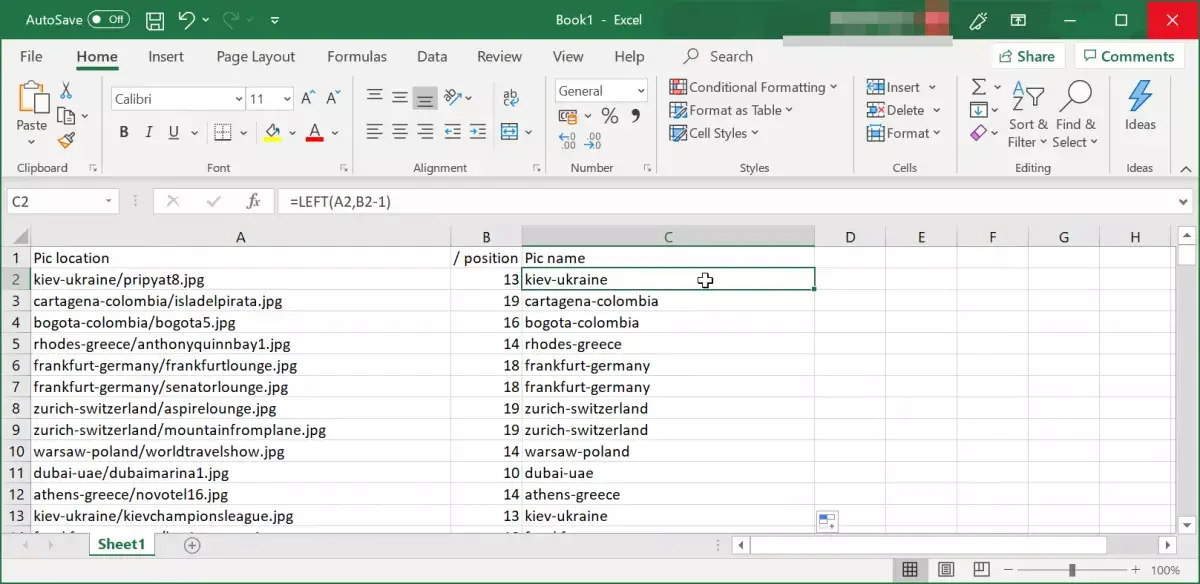The height and width of the screenshot is (584, 1200).
Task: Open the Sort & Filter dropdown
Action: click(x=1027, y=115)
